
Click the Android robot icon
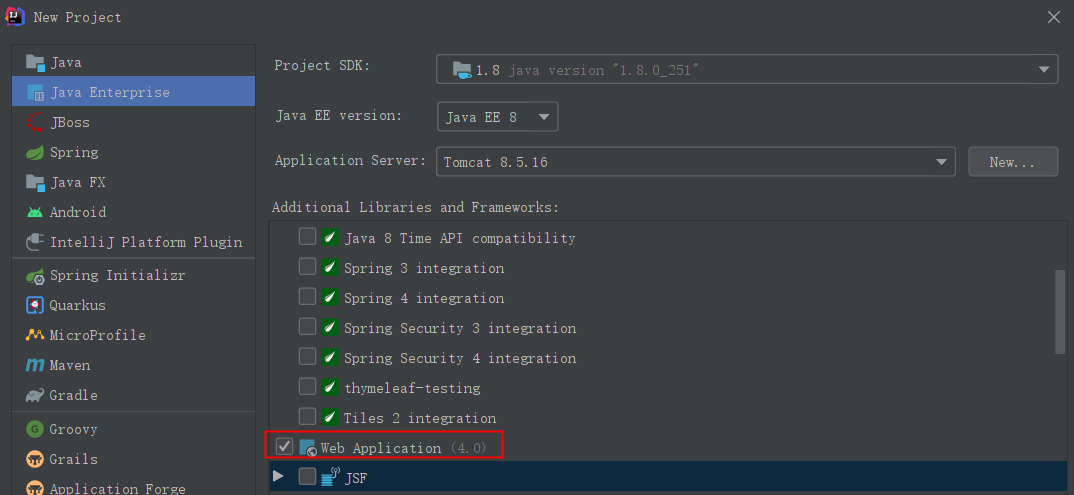click(35, 212)
